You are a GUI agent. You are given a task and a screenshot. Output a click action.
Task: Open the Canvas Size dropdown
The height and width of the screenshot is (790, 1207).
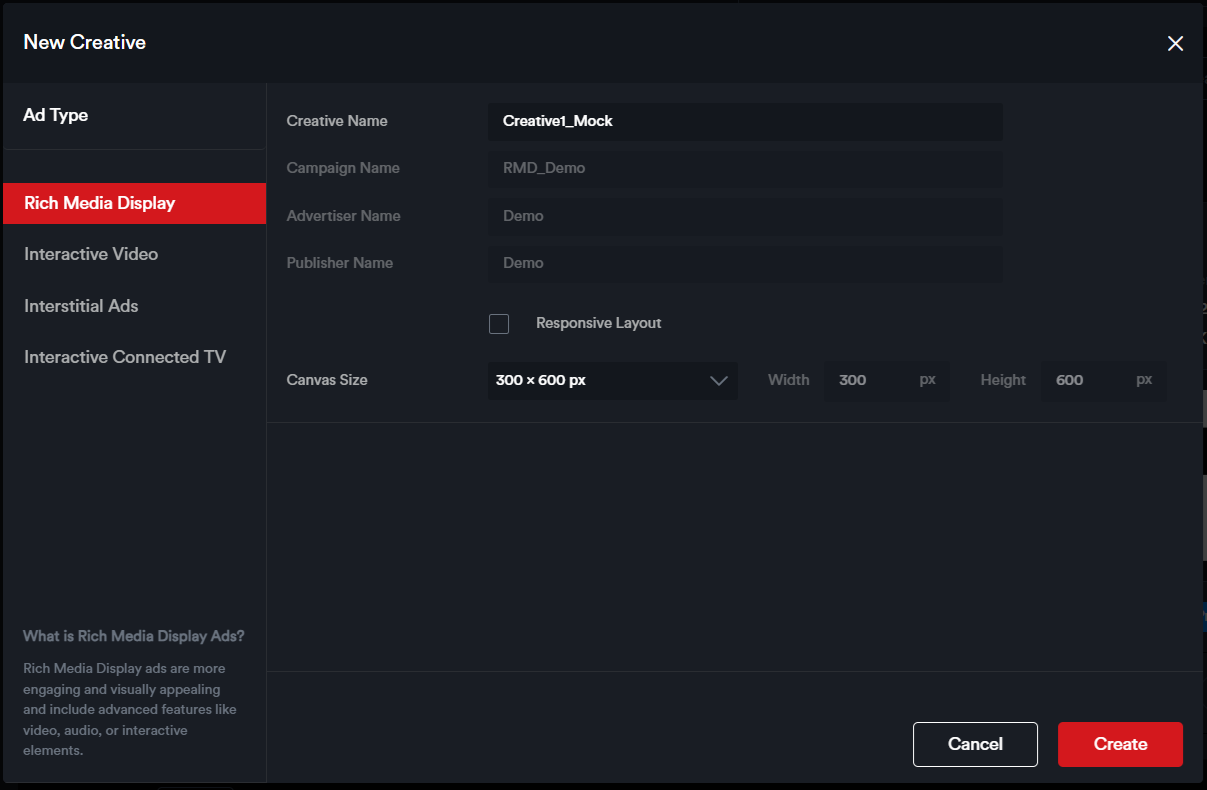click(x=600, y=380)
